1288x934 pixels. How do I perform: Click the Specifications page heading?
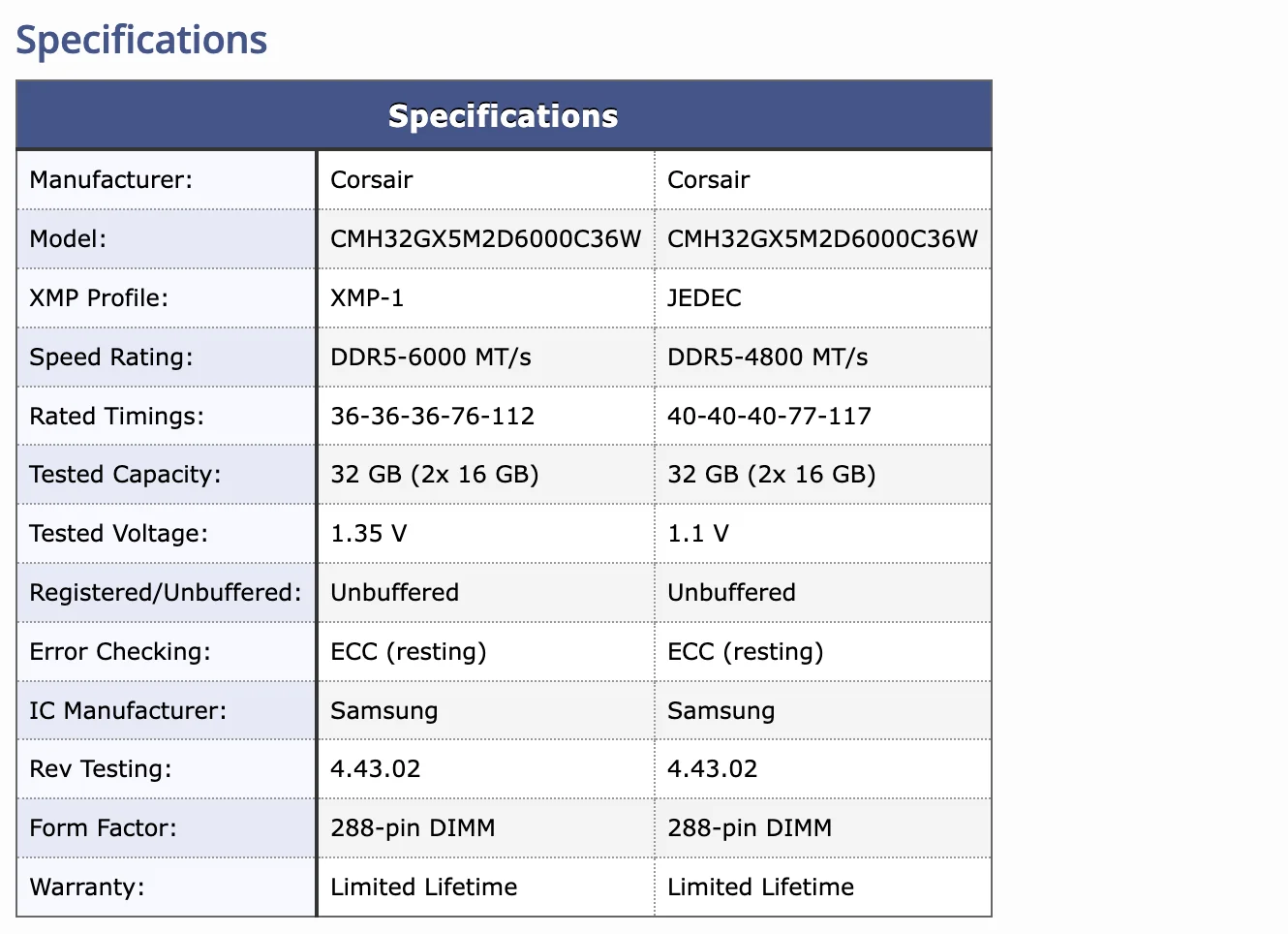[141, 40]
